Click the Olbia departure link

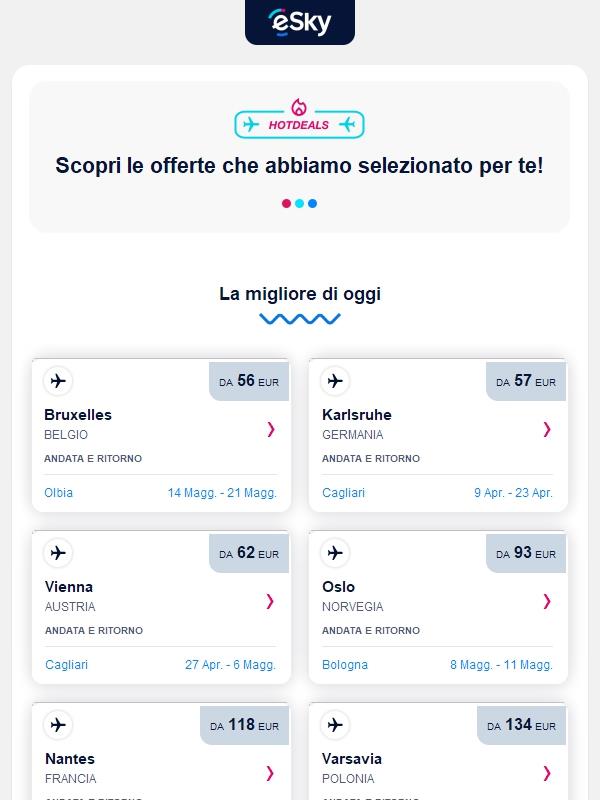point(58,493)
